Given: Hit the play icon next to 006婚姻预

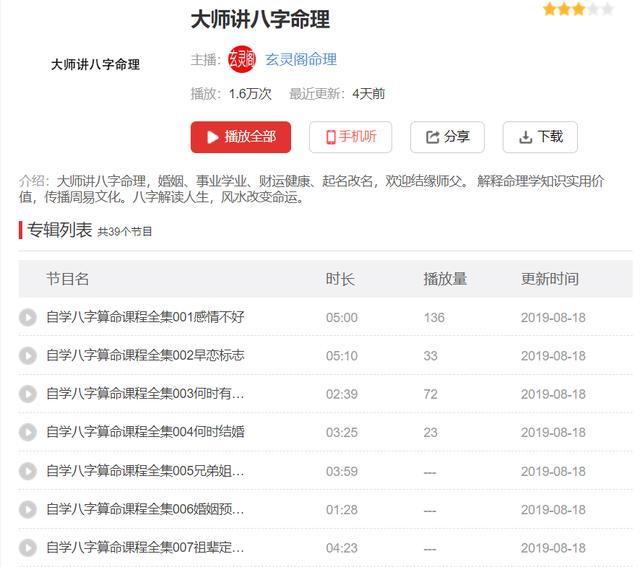Looking at the screenshot, I should (28, 509).
